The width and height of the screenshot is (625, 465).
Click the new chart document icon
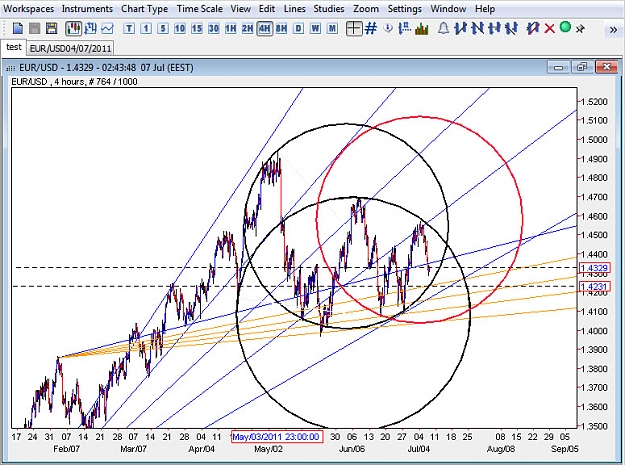coord(18,29)
